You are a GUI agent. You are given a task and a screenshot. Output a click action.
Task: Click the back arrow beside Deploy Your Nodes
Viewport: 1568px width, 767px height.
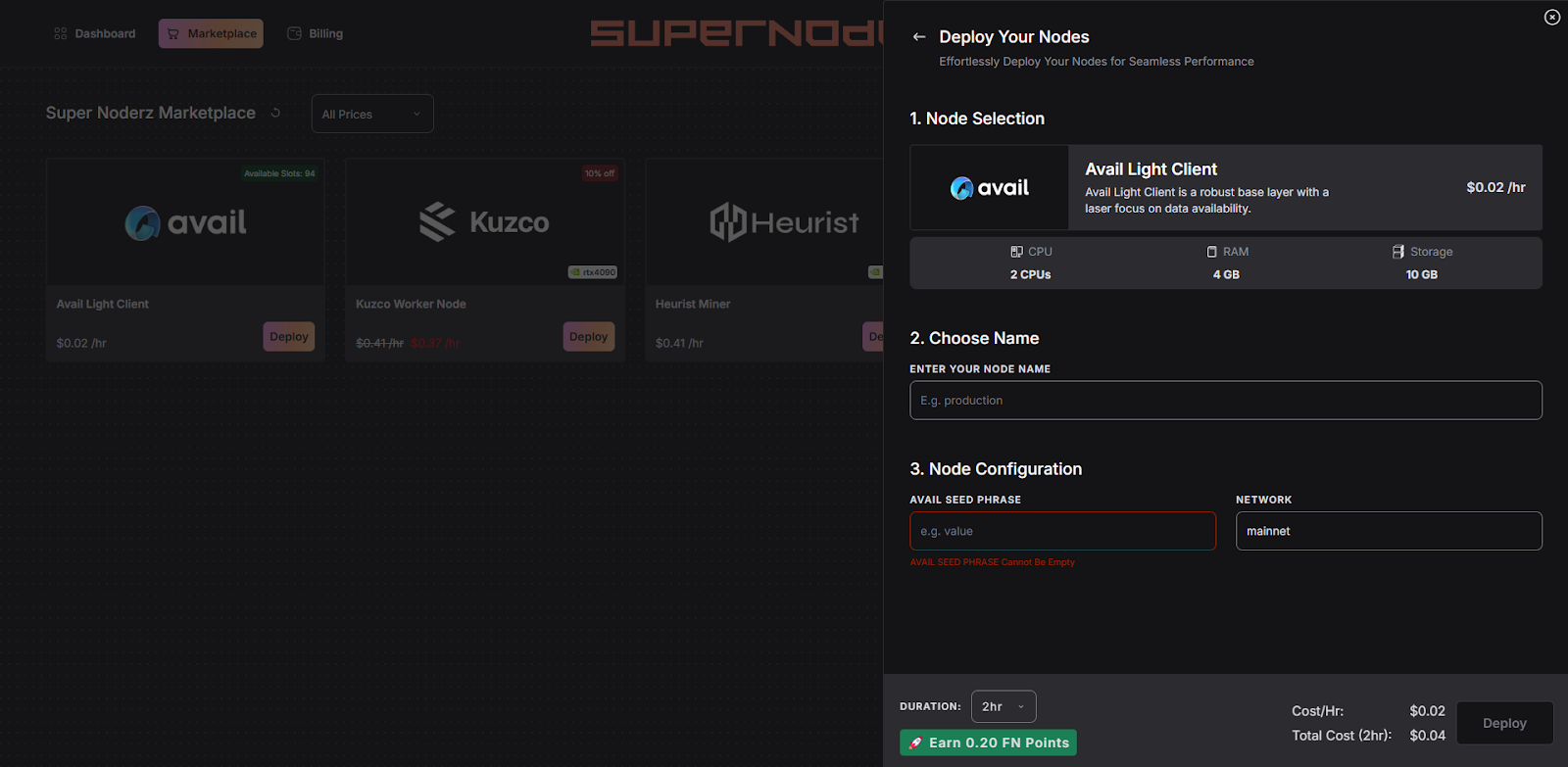pos(918,37)
